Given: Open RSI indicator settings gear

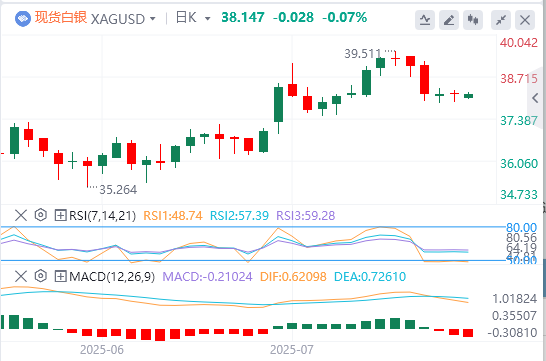Looking at the screenshot, I should tap(41, 215).
